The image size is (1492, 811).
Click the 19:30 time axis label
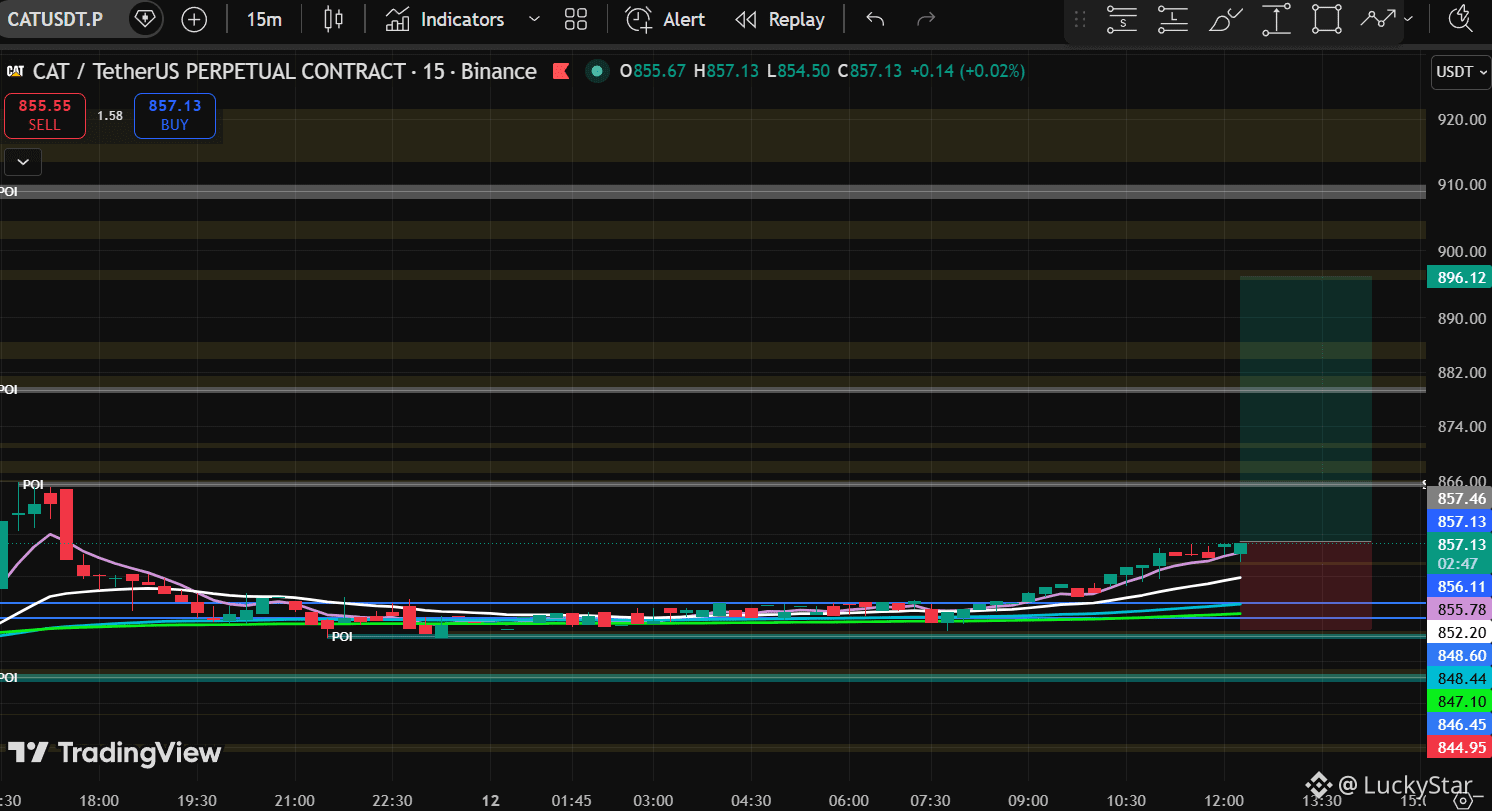197,800
